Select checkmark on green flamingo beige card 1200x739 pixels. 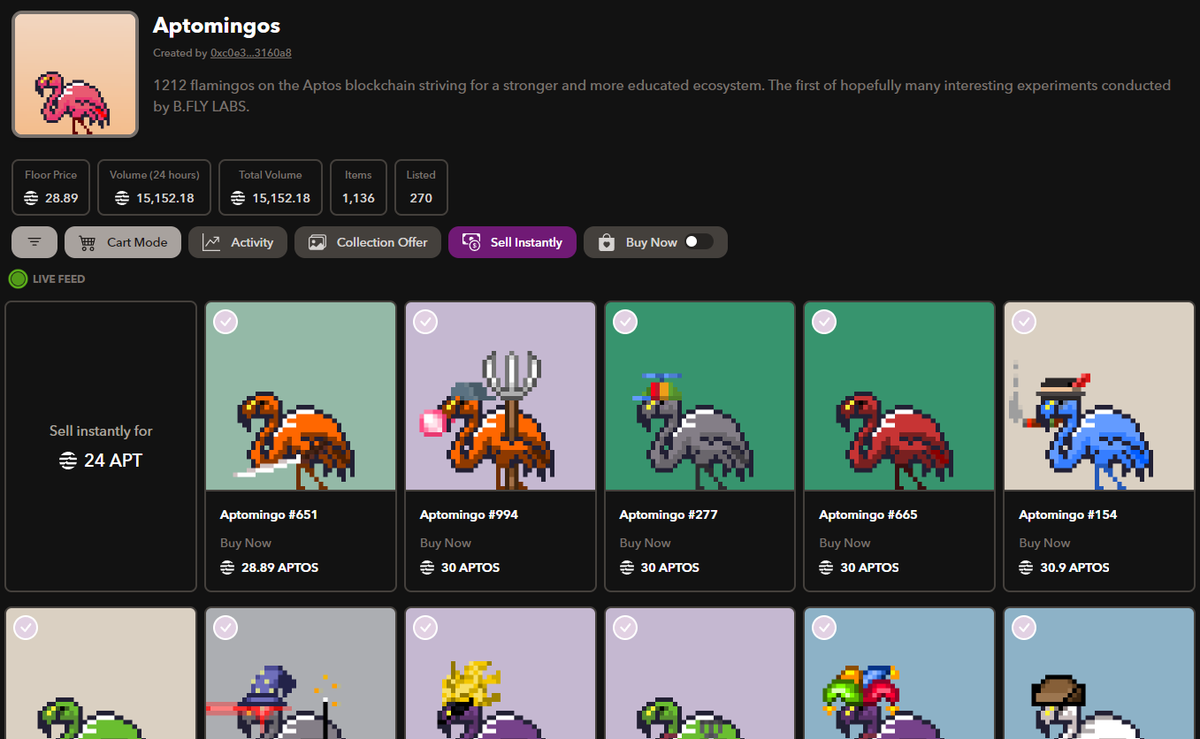coord(26,627)
